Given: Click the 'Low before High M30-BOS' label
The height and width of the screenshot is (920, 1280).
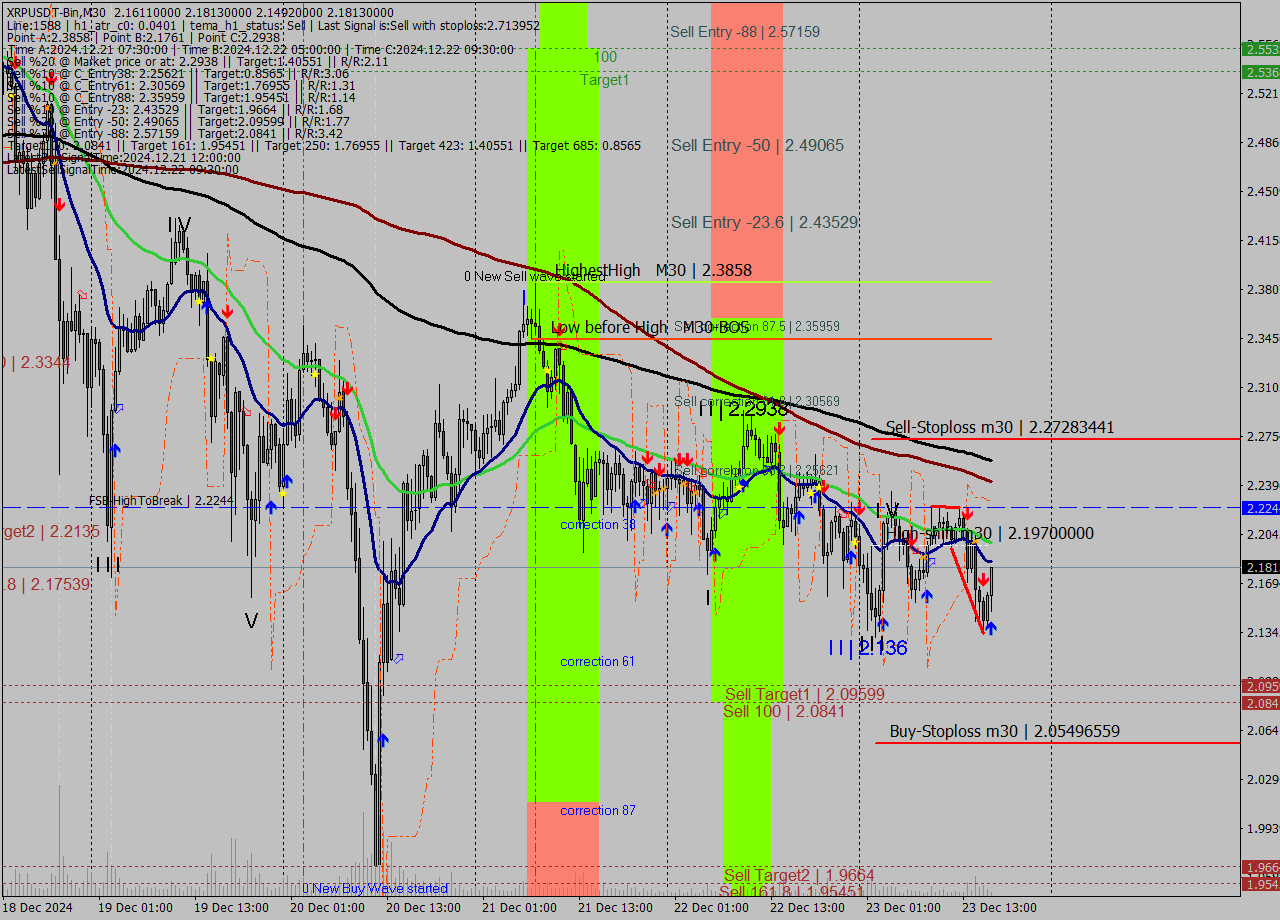Looking at the screenshot, I should (650, 327).
